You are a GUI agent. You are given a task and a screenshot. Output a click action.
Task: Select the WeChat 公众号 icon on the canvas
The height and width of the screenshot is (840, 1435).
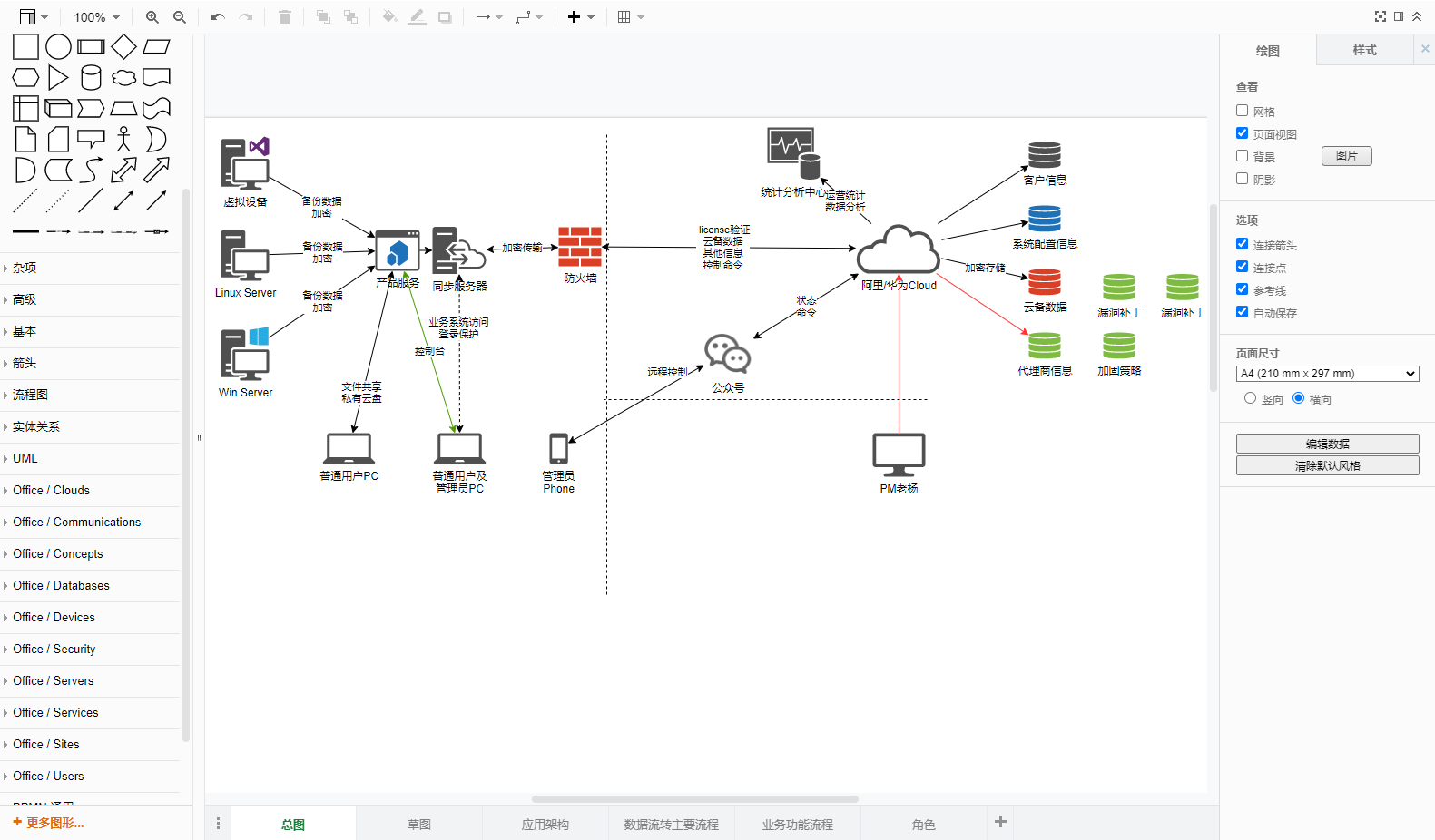[728, 354]
